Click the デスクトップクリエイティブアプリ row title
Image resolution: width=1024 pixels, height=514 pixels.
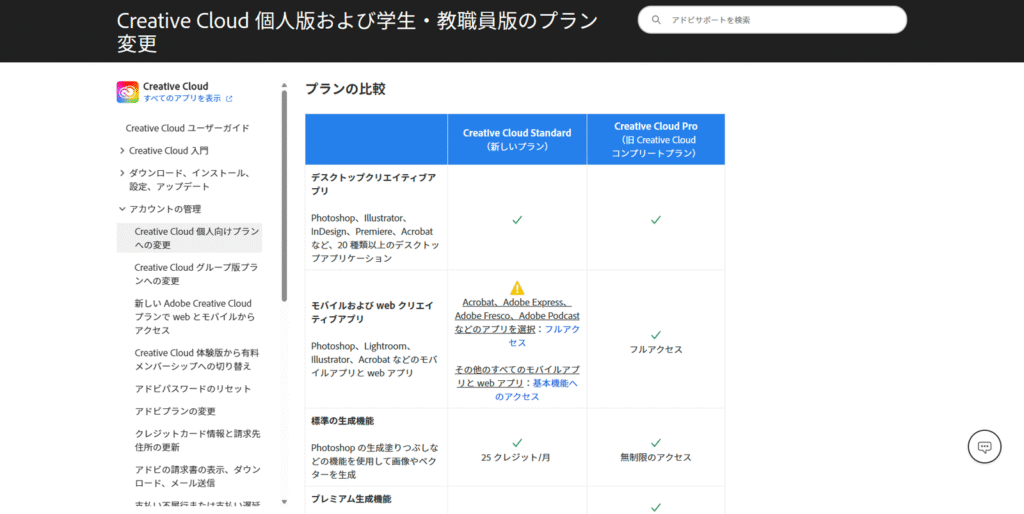click(x=374, y=184)
